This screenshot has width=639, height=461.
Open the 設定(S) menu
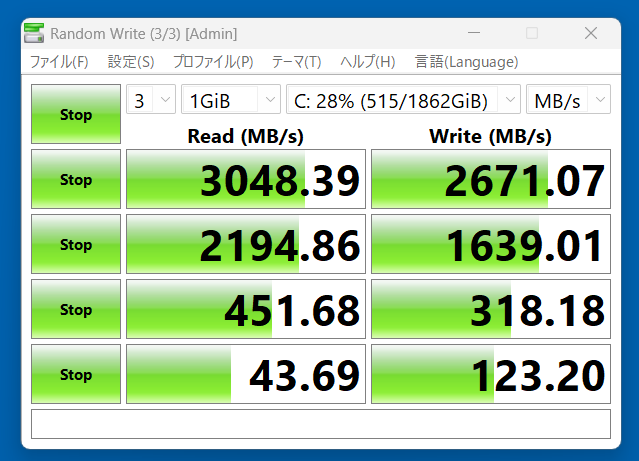click(131, 62)
